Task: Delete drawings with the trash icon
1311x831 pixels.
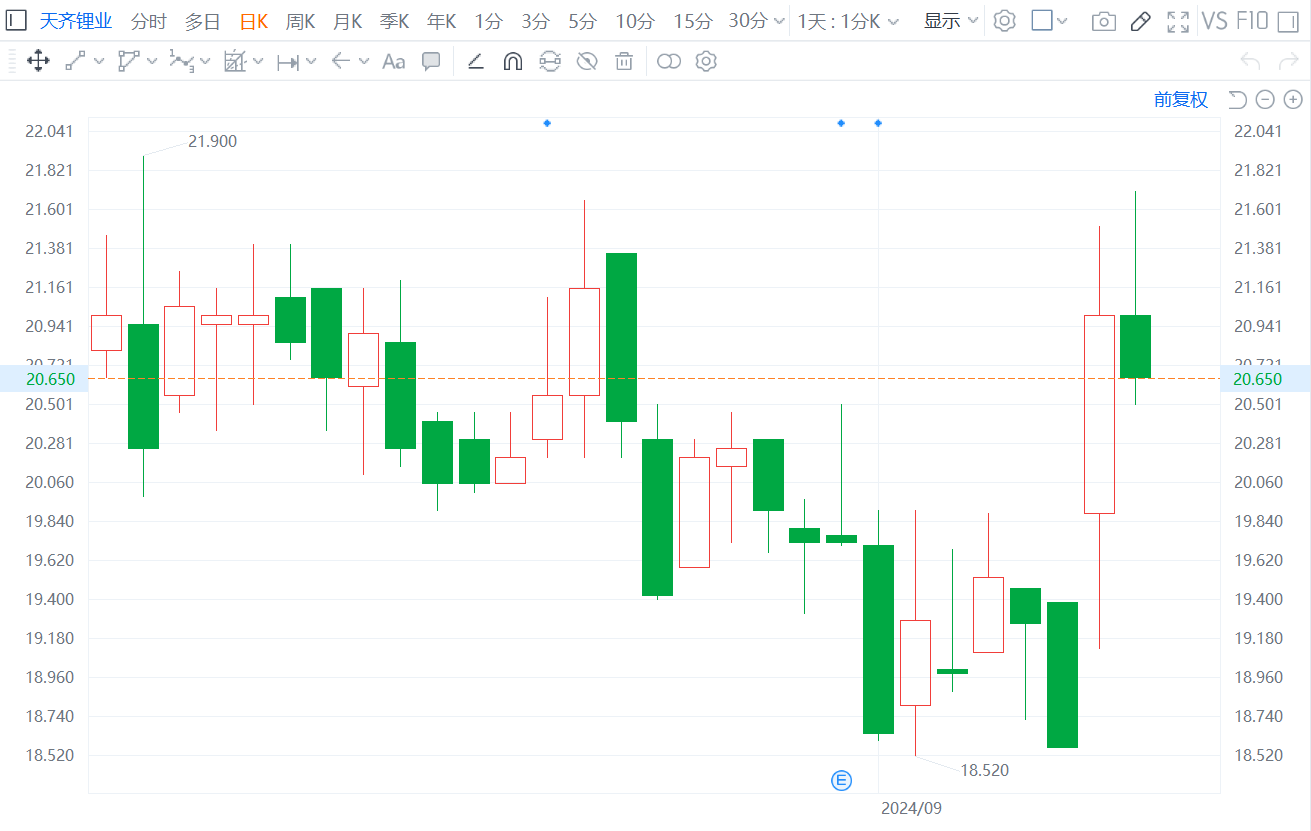Action: click(x=624, y=62)
